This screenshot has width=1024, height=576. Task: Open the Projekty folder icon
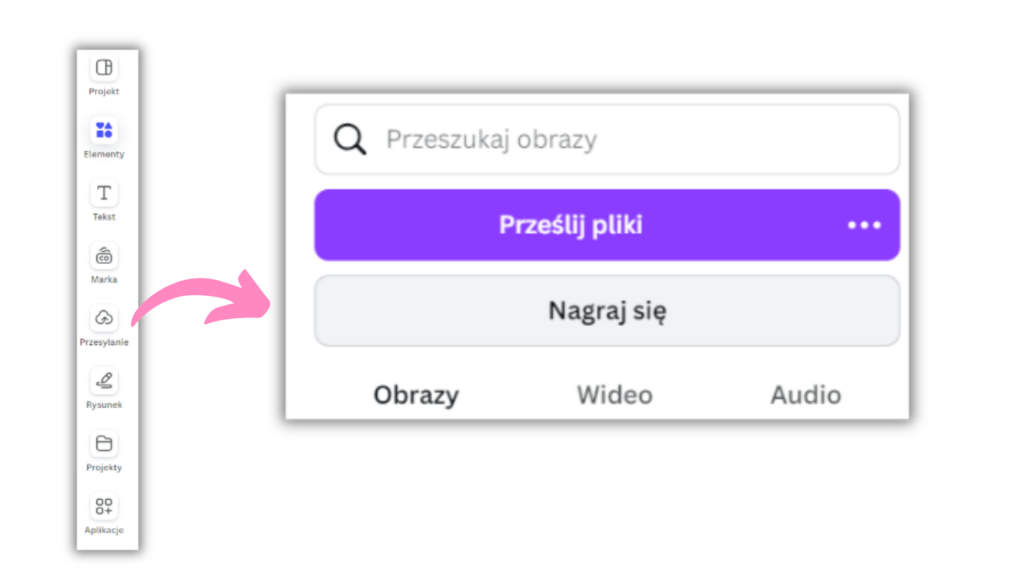tap(104, 443)
